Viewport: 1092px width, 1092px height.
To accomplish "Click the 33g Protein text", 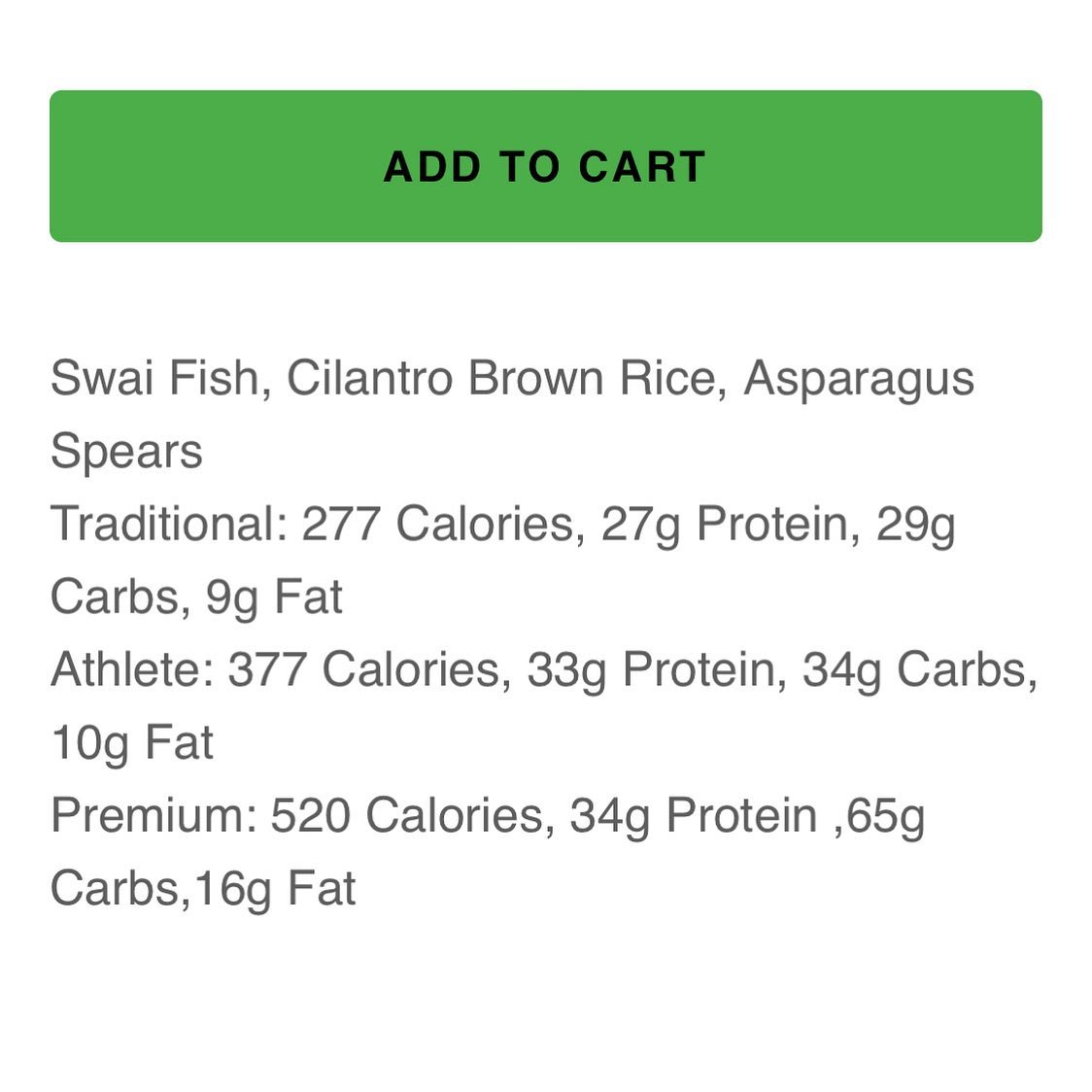I will coord(656,670).
